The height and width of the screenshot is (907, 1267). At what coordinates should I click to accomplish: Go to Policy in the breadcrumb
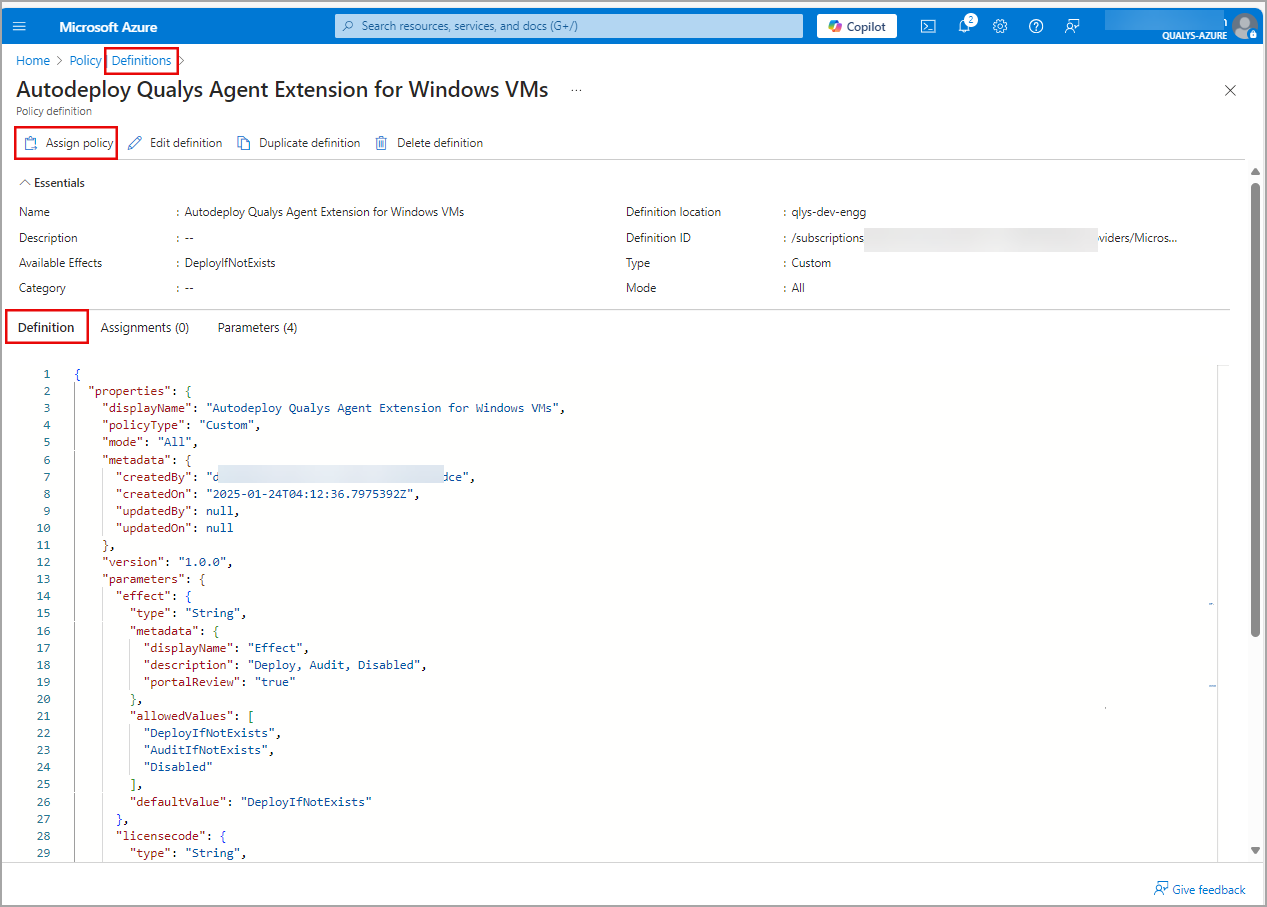(85, 61)
